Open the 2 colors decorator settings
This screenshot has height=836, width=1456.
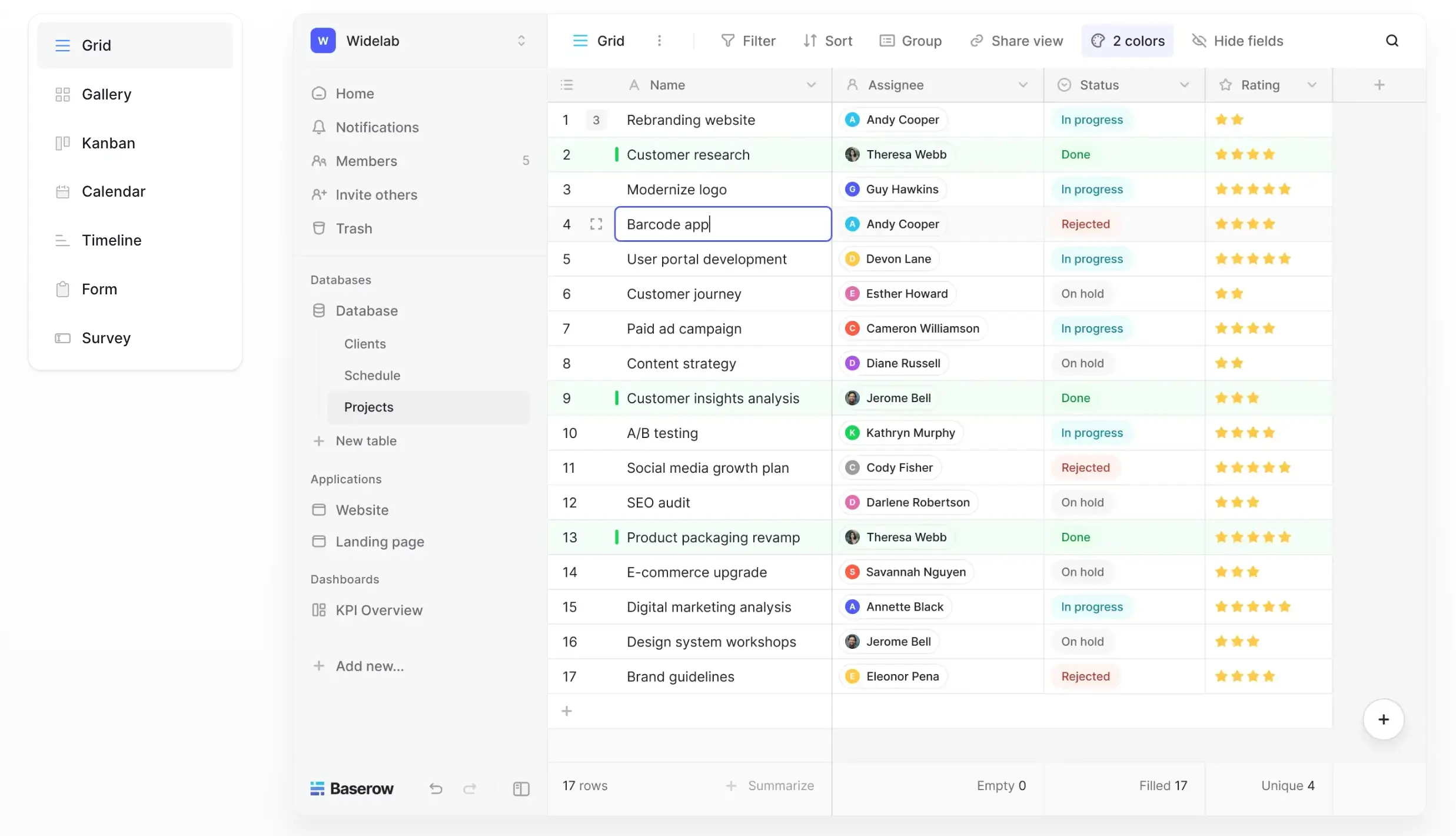coord(1128,40)
